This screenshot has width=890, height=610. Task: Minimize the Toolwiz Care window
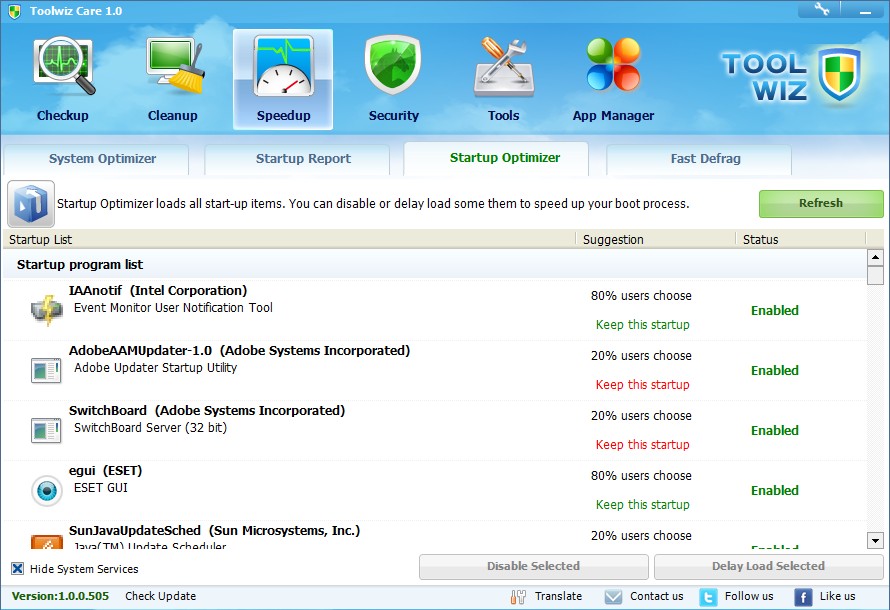pyautogui.click(x=865, y=10)
